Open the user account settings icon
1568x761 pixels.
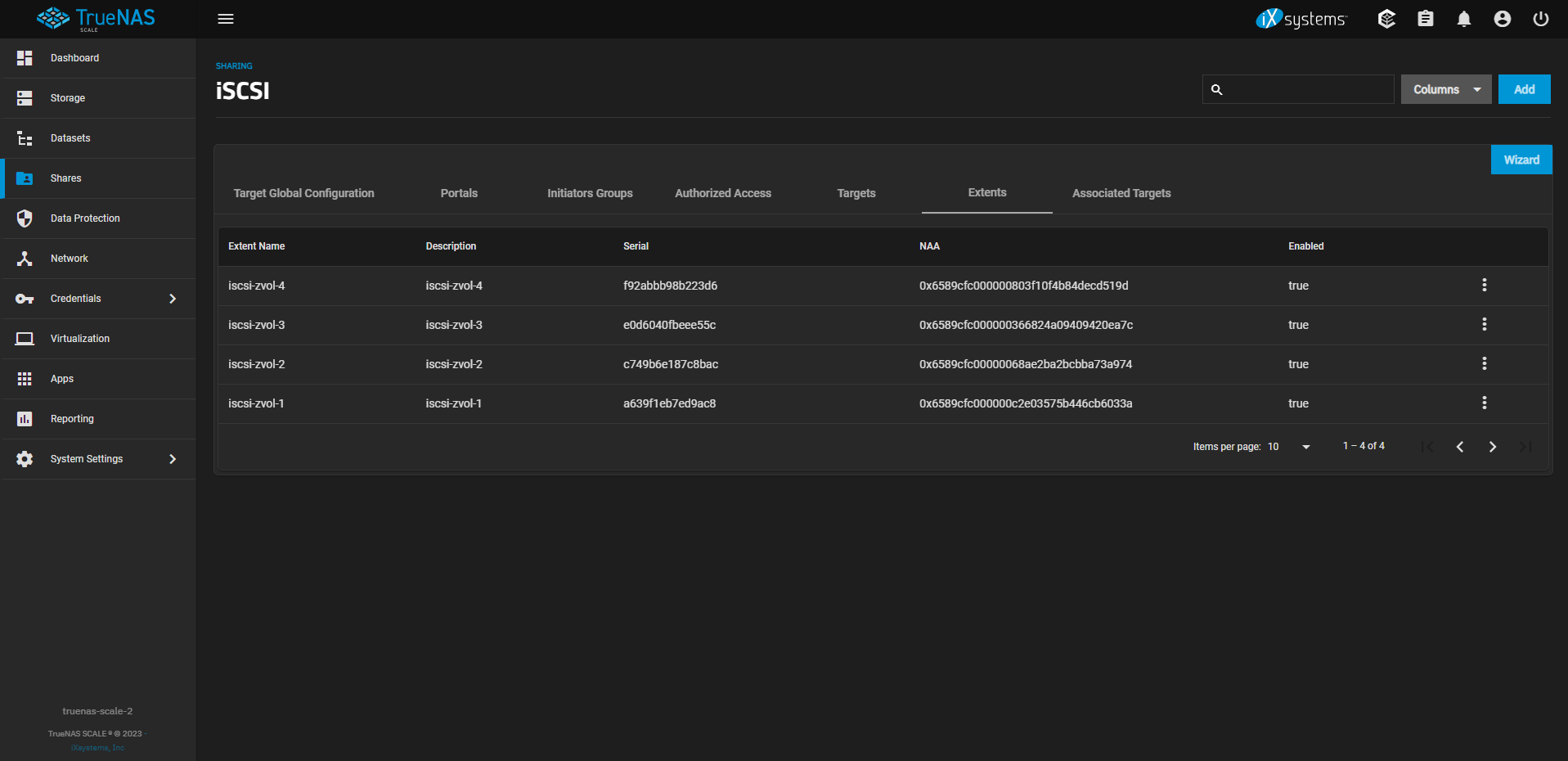point(1502,19)
